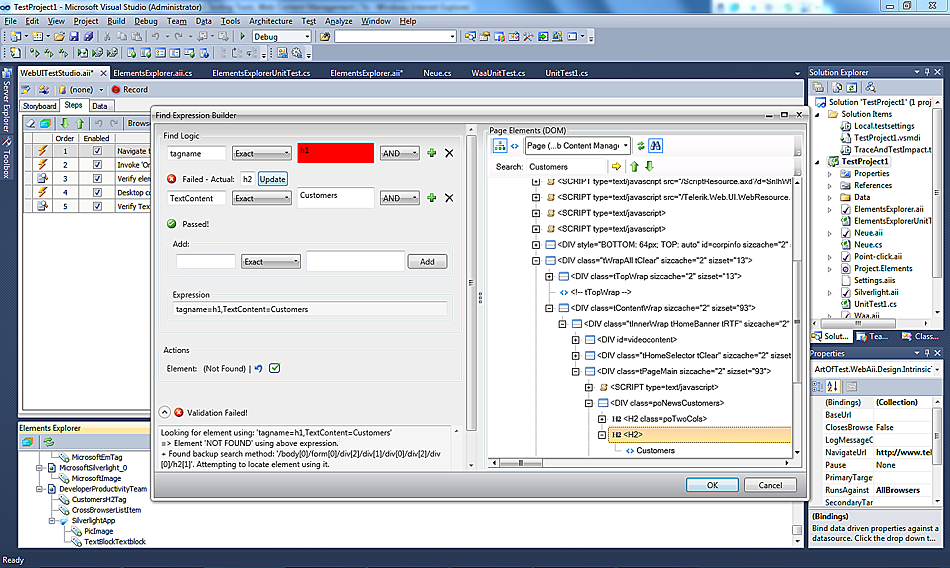Click the Start Debugging play icon

[x=242, y=36]
